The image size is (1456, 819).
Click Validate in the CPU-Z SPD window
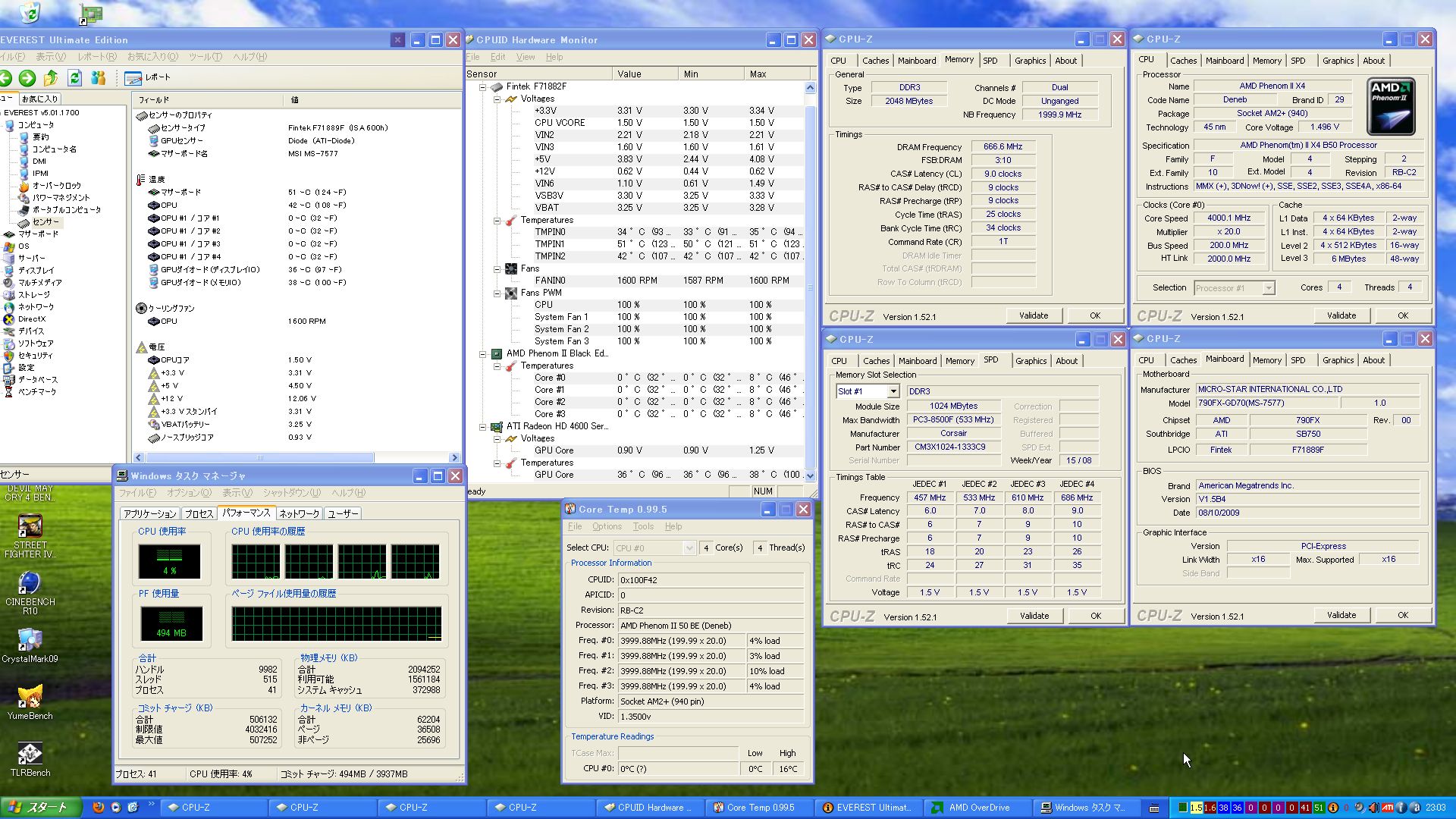tap(1034, 616)
